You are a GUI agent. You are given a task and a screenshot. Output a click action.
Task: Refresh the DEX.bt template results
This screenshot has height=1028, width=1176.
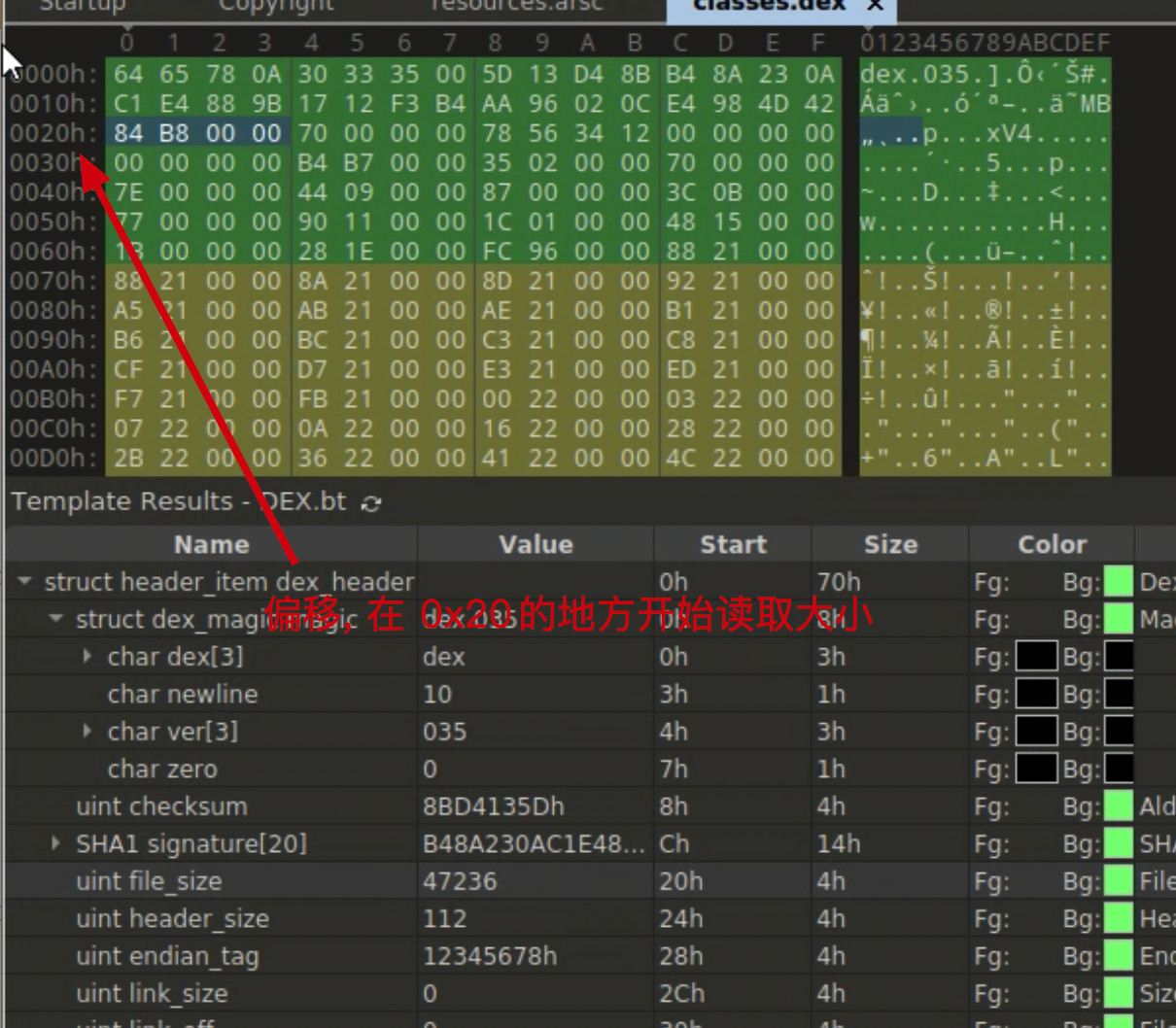tap(371, 502)
